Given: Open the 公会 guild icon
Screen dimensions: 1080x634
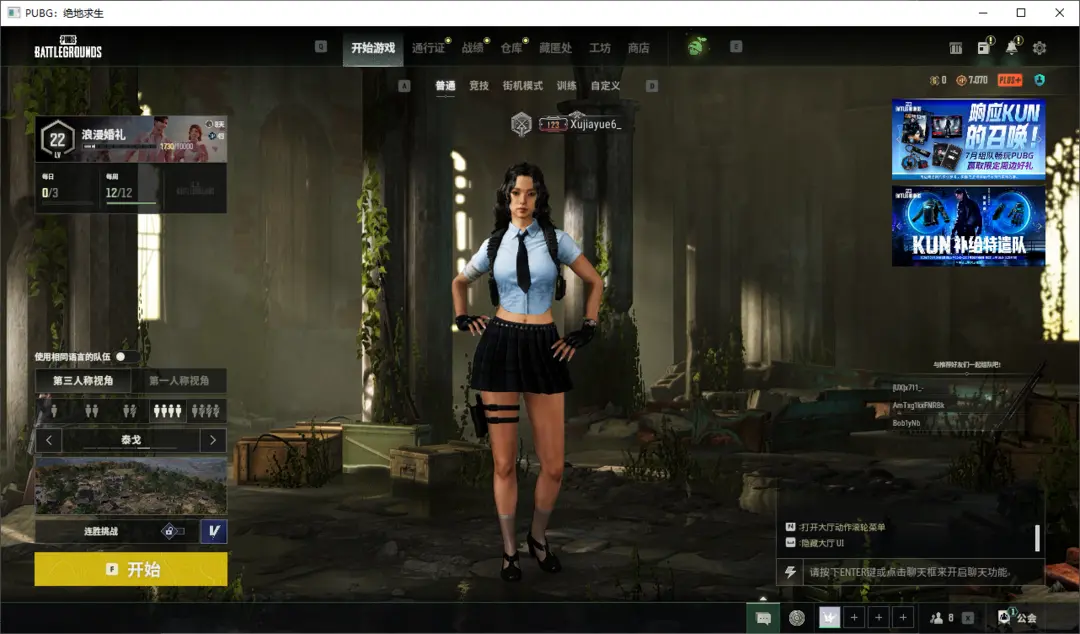Looking at the screenshot, I should (x=1017, y=617).
